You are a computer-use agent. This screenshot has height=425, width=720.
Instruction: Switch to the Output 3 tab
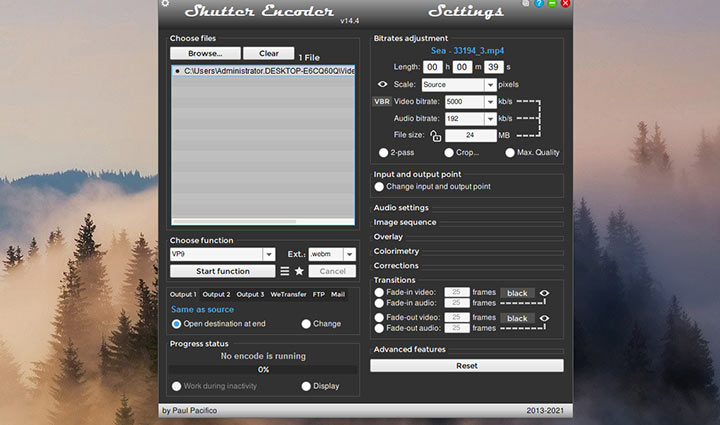[x=250, y=295]
